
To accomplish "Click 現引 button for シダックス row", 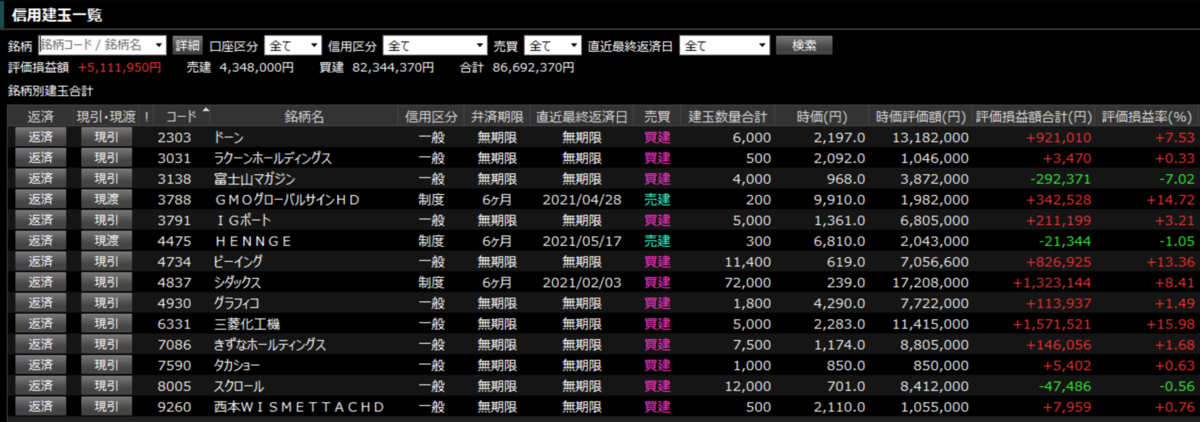I will click(x=106, y=282).
